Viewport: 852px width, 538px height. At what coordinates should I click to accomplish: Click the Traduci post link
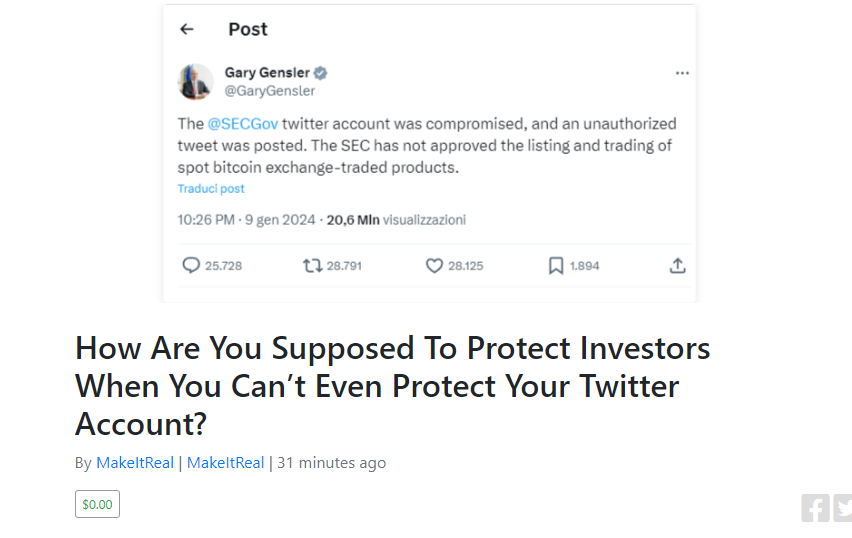tap(211, 189)
